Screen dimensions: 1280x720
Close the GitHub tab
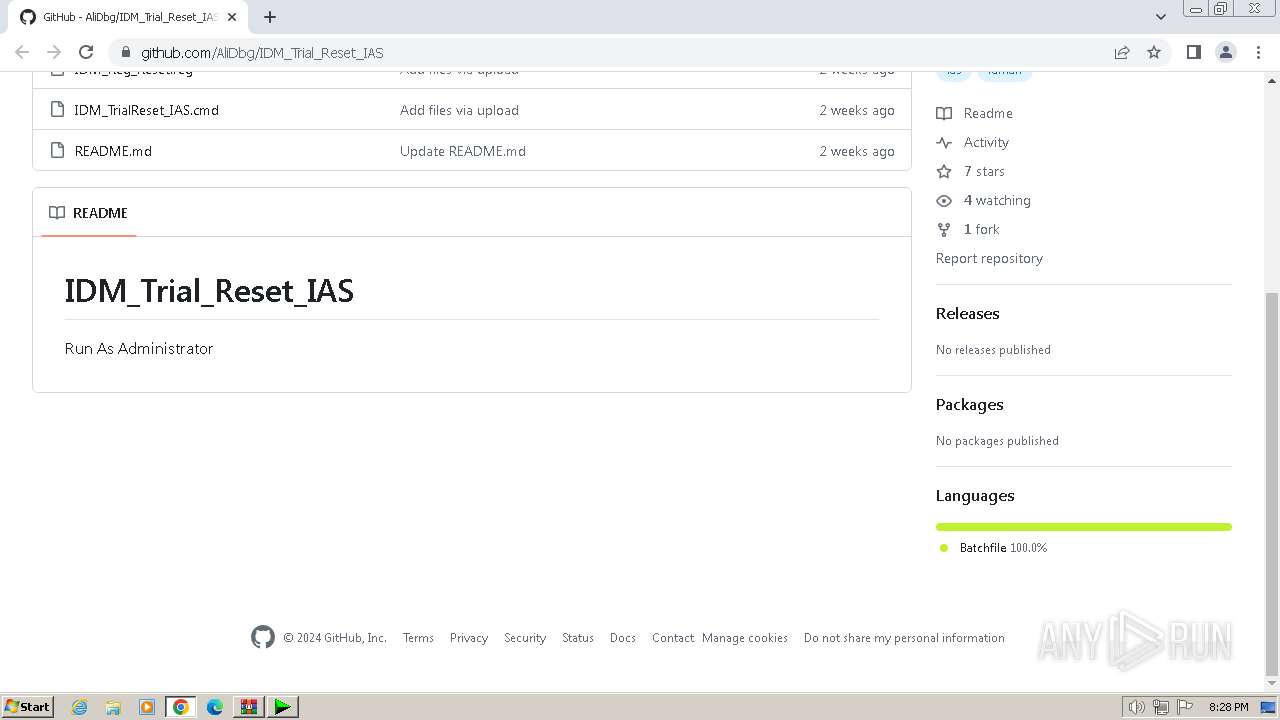[231, 17]
